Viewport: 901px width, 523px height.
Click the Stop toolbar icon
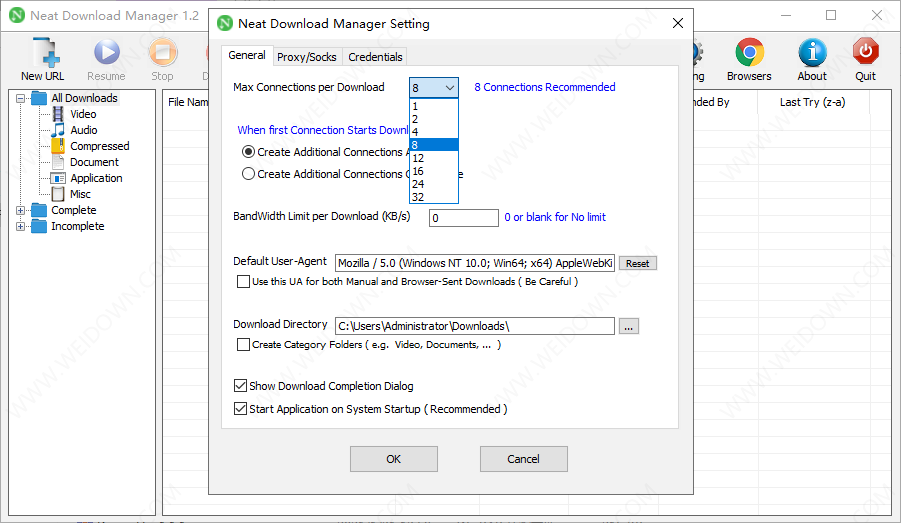point(163,52)
